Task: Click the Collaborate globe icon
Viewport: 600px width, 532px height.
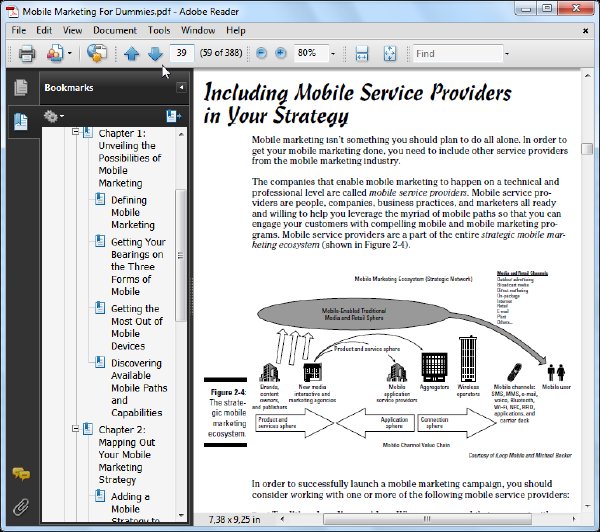Action: (96, 53)
